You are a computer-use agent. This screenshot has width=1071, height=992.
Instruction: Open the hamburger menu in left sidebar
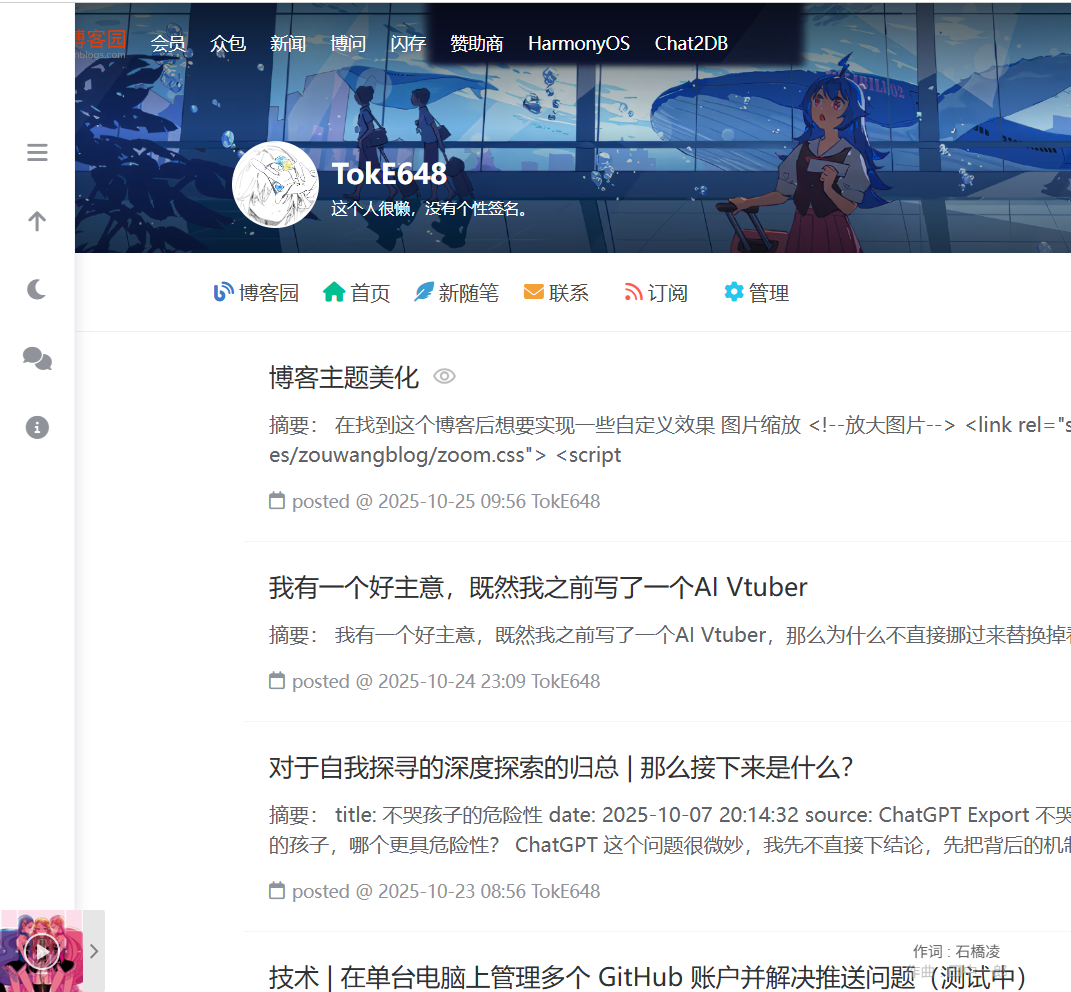point(37,152)
